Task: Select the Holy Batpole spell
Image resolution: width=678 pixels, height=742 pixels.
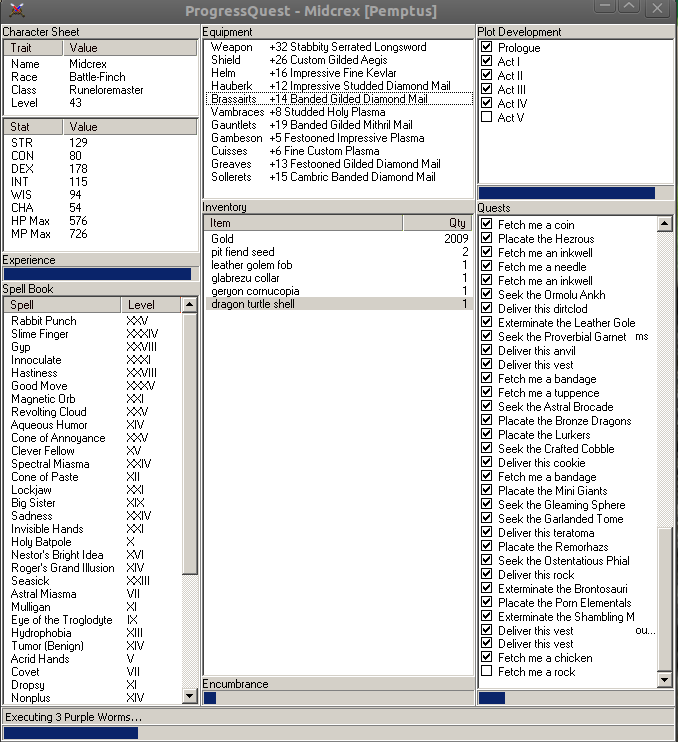Action: (x=93, y=542)
